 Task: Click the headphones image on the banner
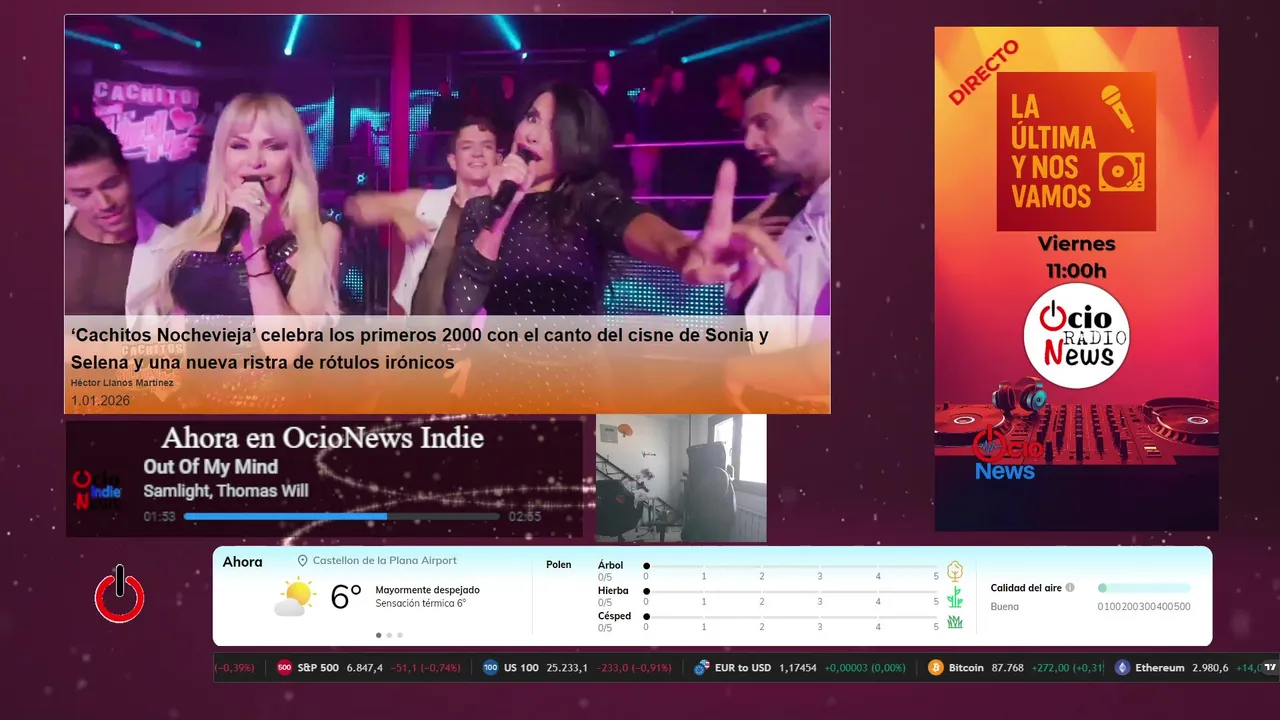pos(1019,396)
